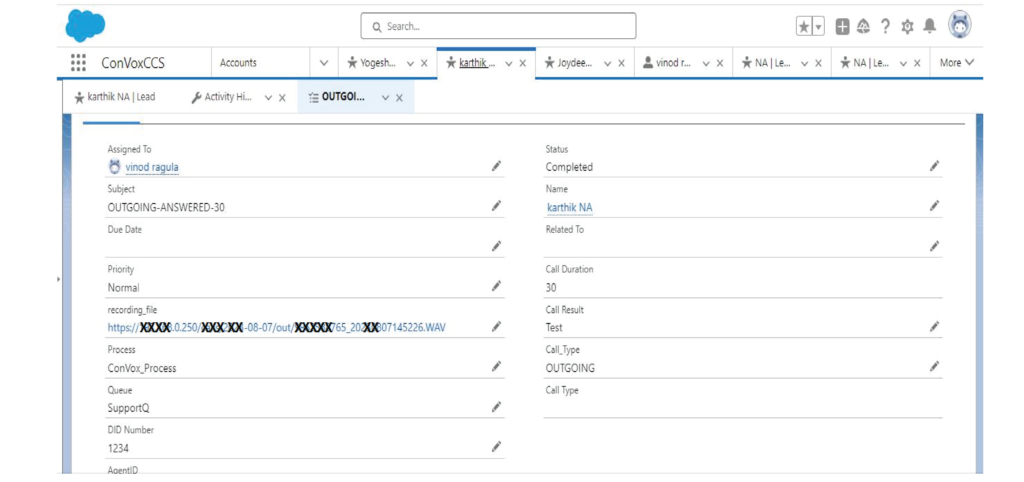Open the notifications bell icon

click(930, 26)
